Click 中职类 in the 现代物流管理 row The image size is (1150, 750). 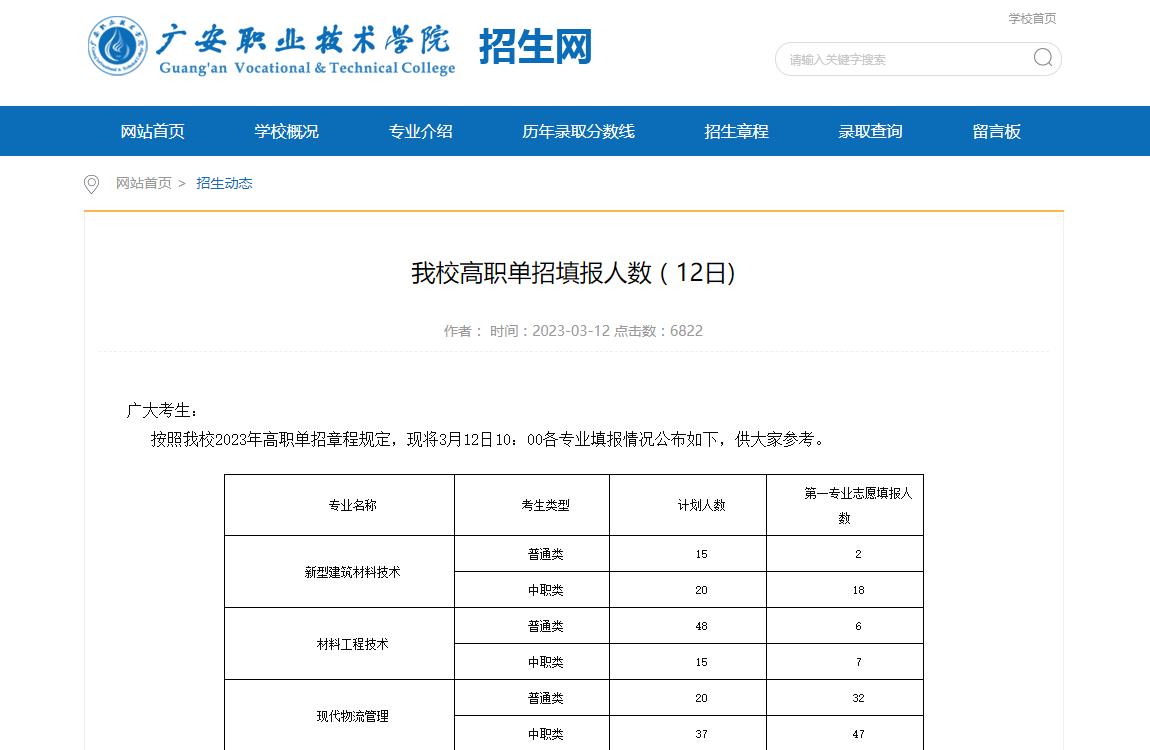click(532, 733)
